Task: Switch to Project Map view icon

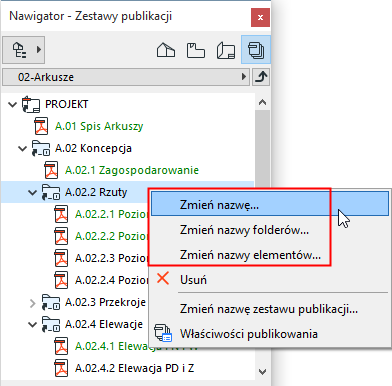Action: click(x=166, y=51)
